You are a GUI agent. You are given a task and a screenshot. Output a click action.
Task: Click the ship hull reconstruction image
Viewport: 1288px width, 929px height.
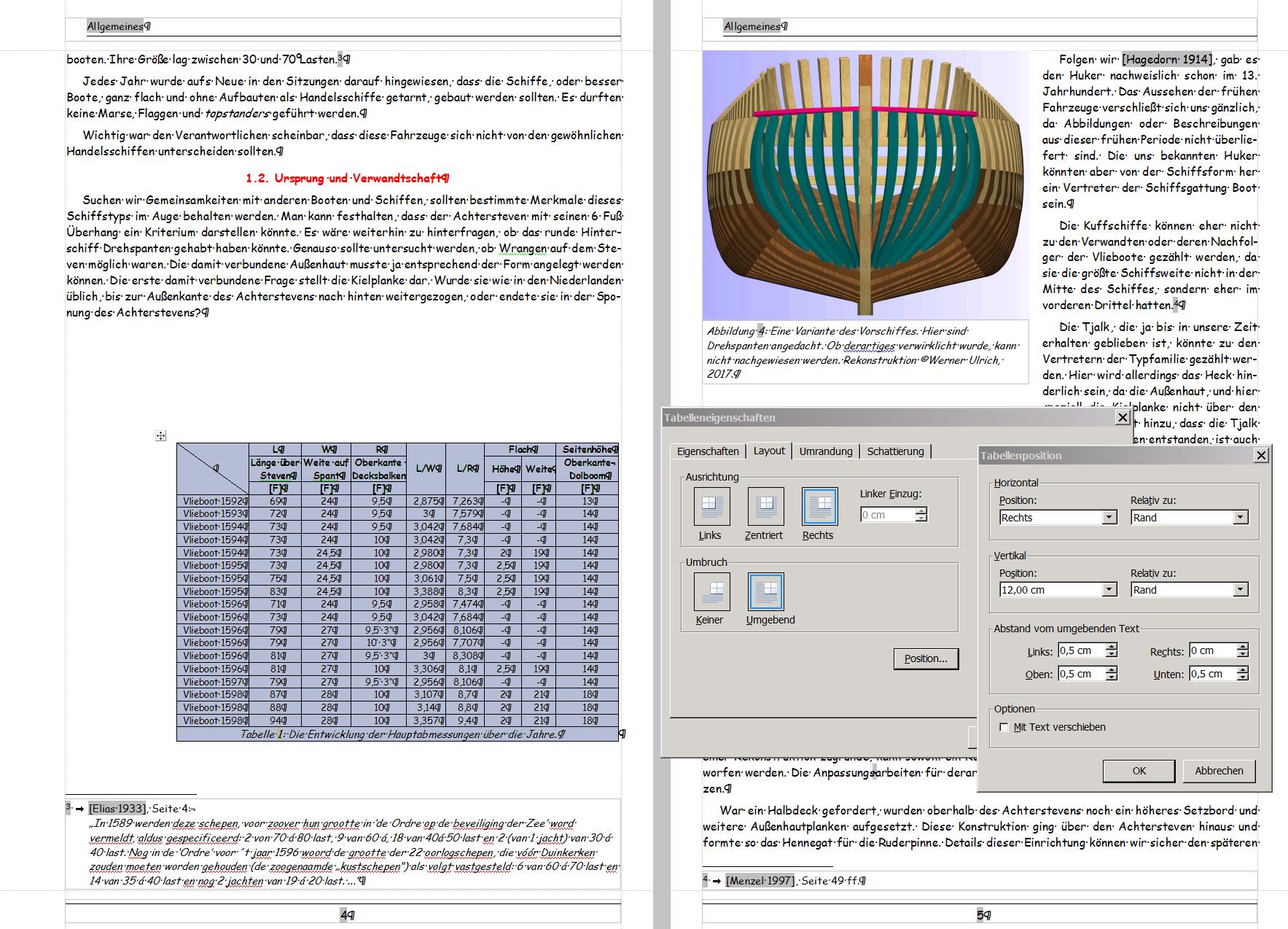(x=865, y=184)
